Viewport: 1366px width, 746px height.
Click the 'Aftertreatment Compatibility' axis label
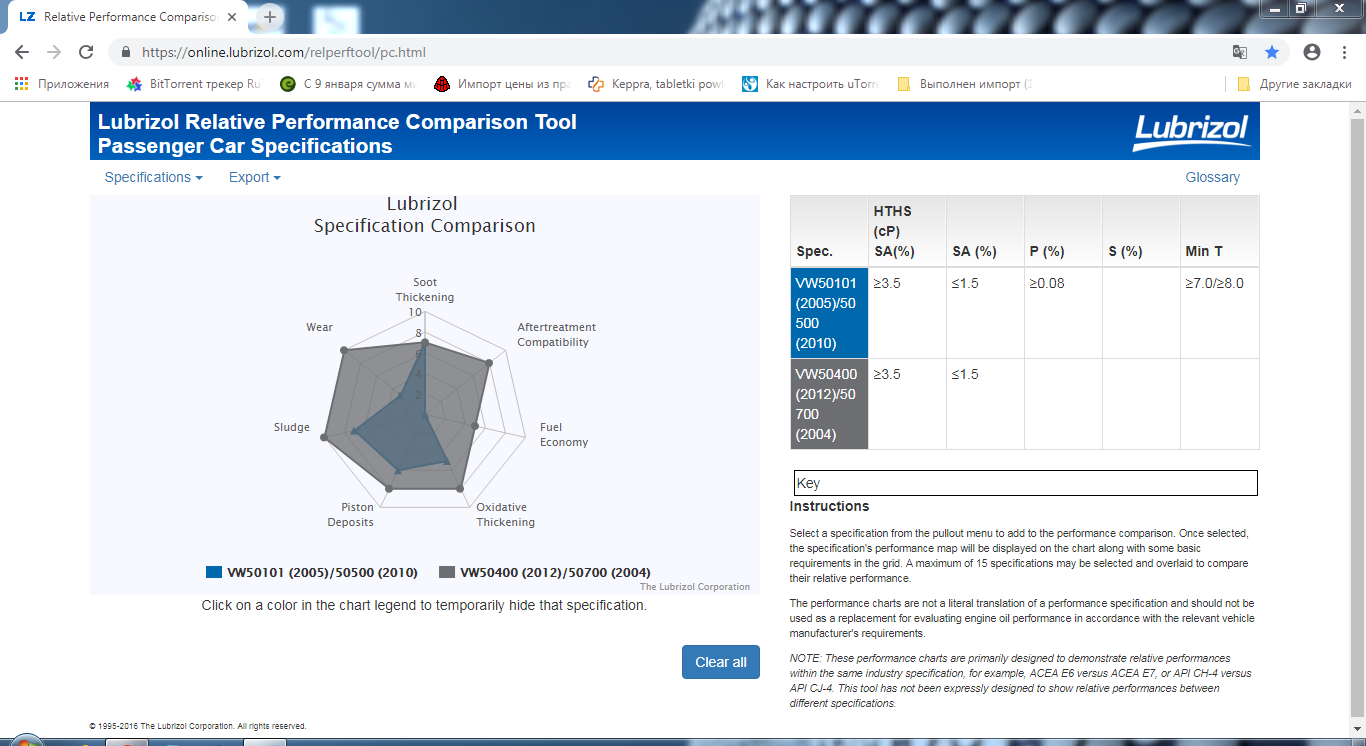[x=556, y=335]
